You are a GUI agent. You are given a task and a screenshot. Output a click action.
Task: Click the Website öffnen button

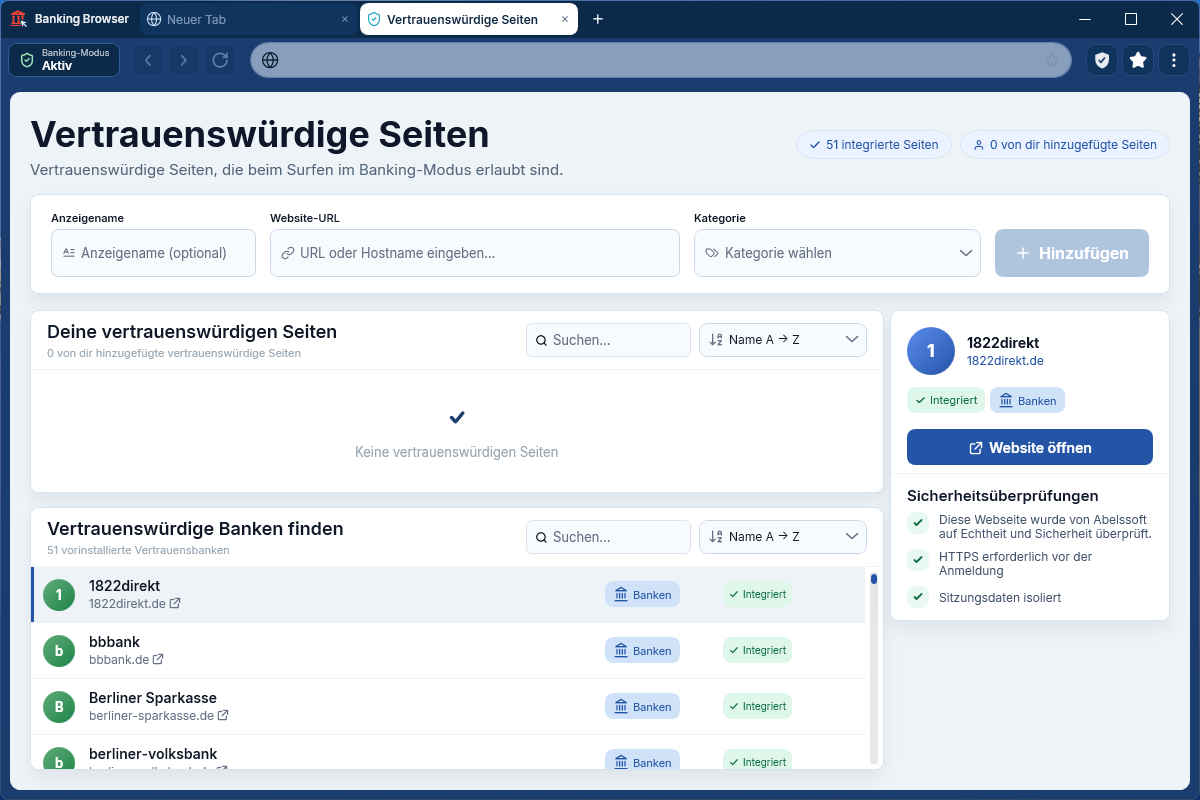point(1030,448)
